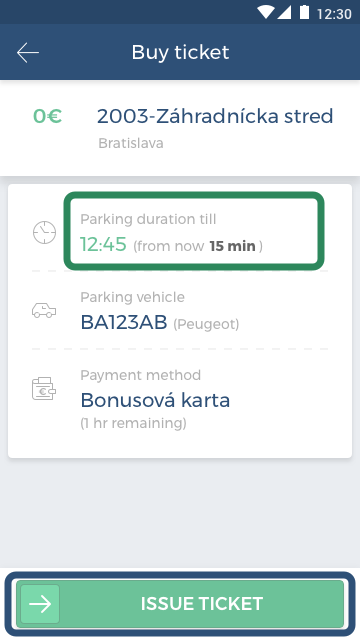Tap the car icon for parking vehicle
Screen dimensions: 360x640
click(44, 311)
